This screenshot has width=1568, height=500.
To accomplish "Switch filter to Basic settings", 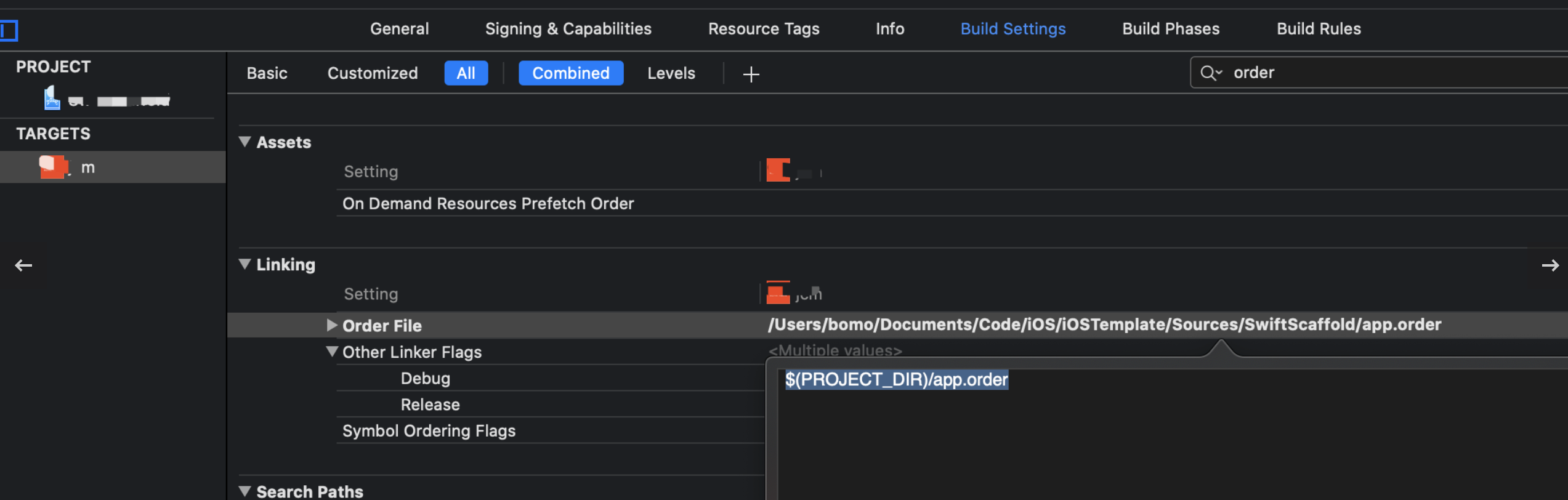I will (x=267, y=73).
